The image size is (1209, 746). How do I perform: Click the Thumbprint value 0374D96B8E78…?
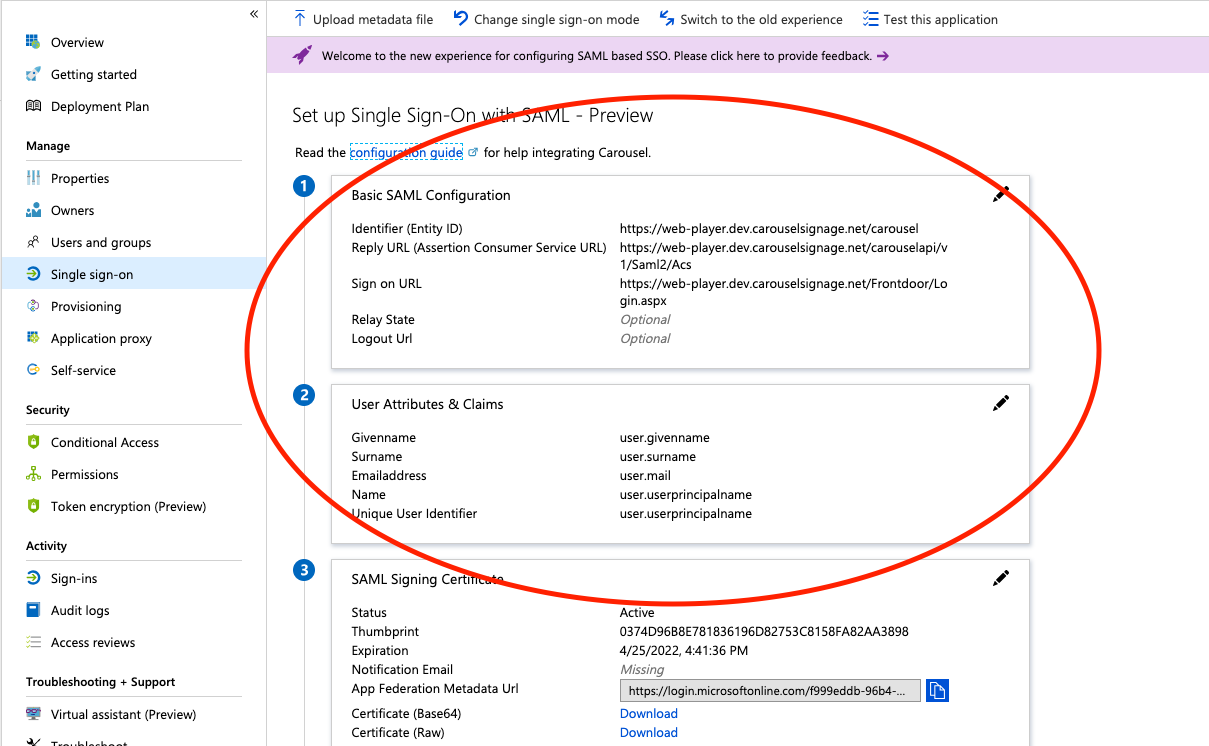coord(764,632)
